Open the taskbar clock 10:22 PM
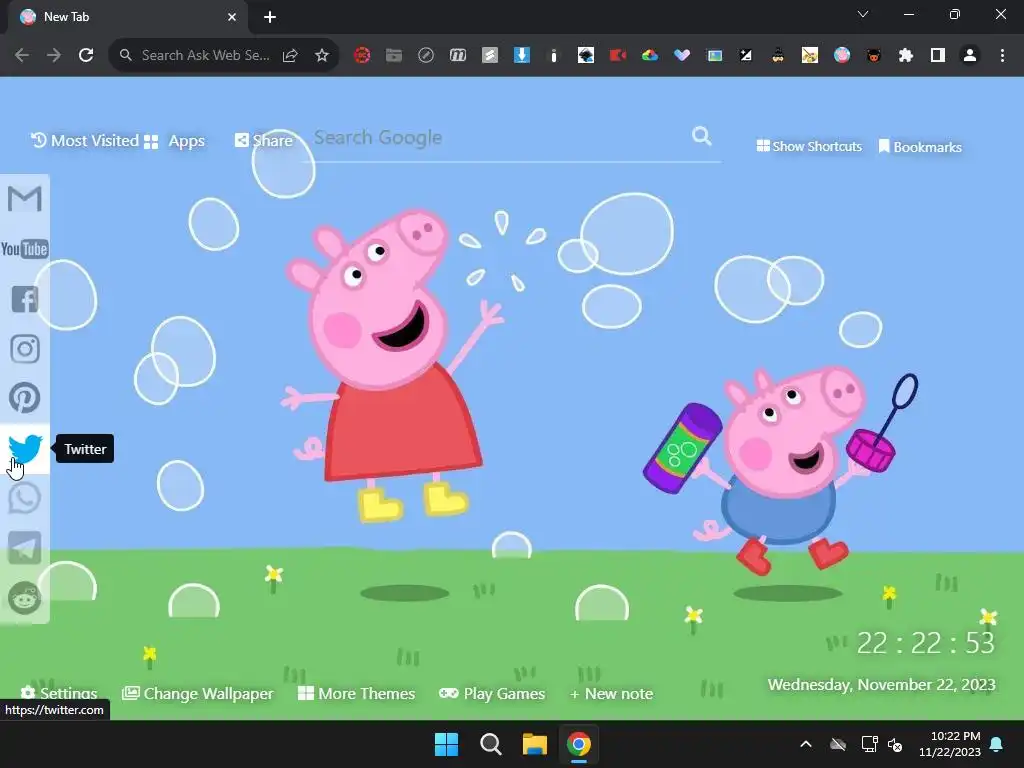 950,744
